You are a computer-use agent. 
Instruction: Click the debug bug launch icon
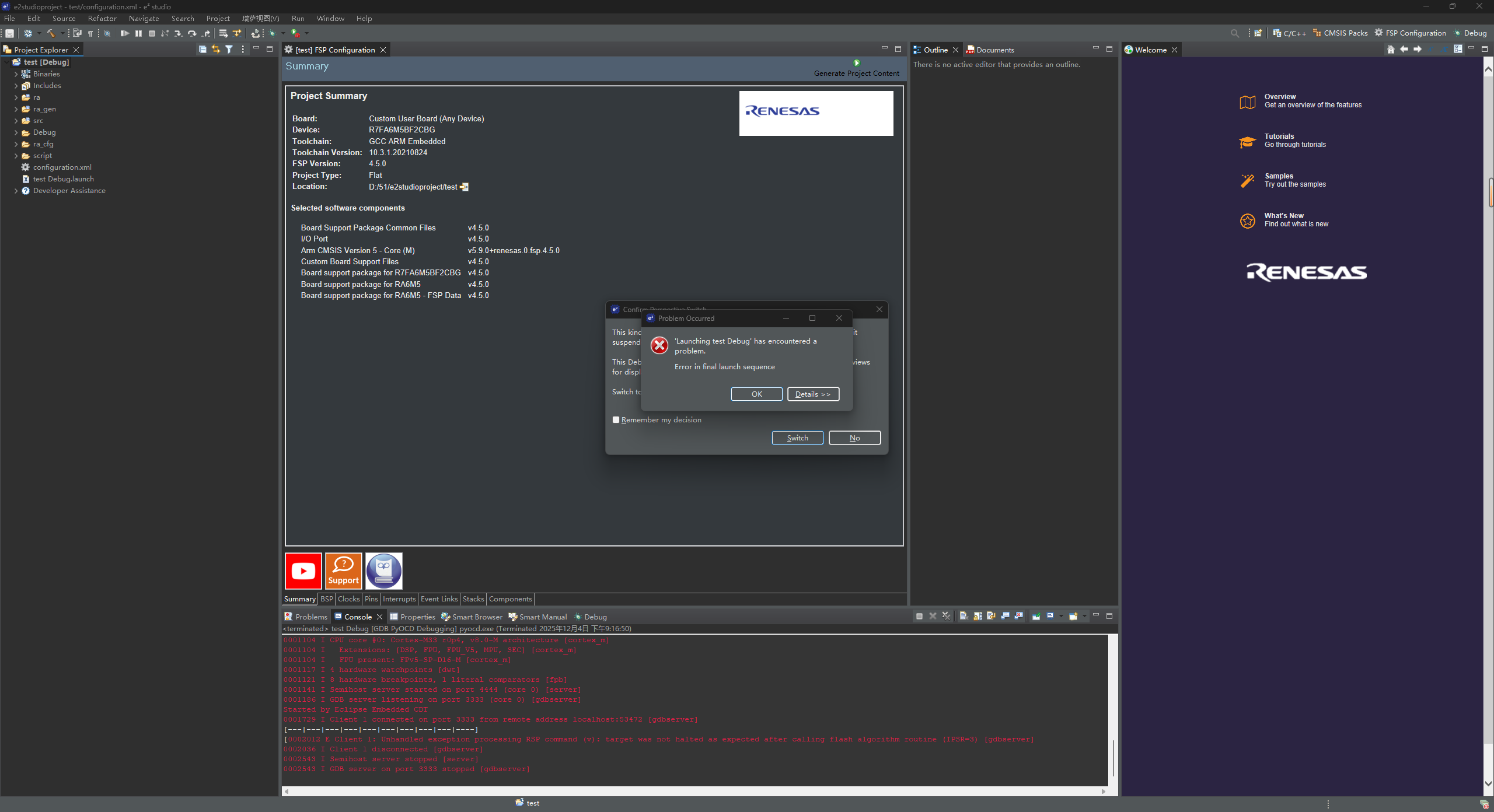(272, 33)
